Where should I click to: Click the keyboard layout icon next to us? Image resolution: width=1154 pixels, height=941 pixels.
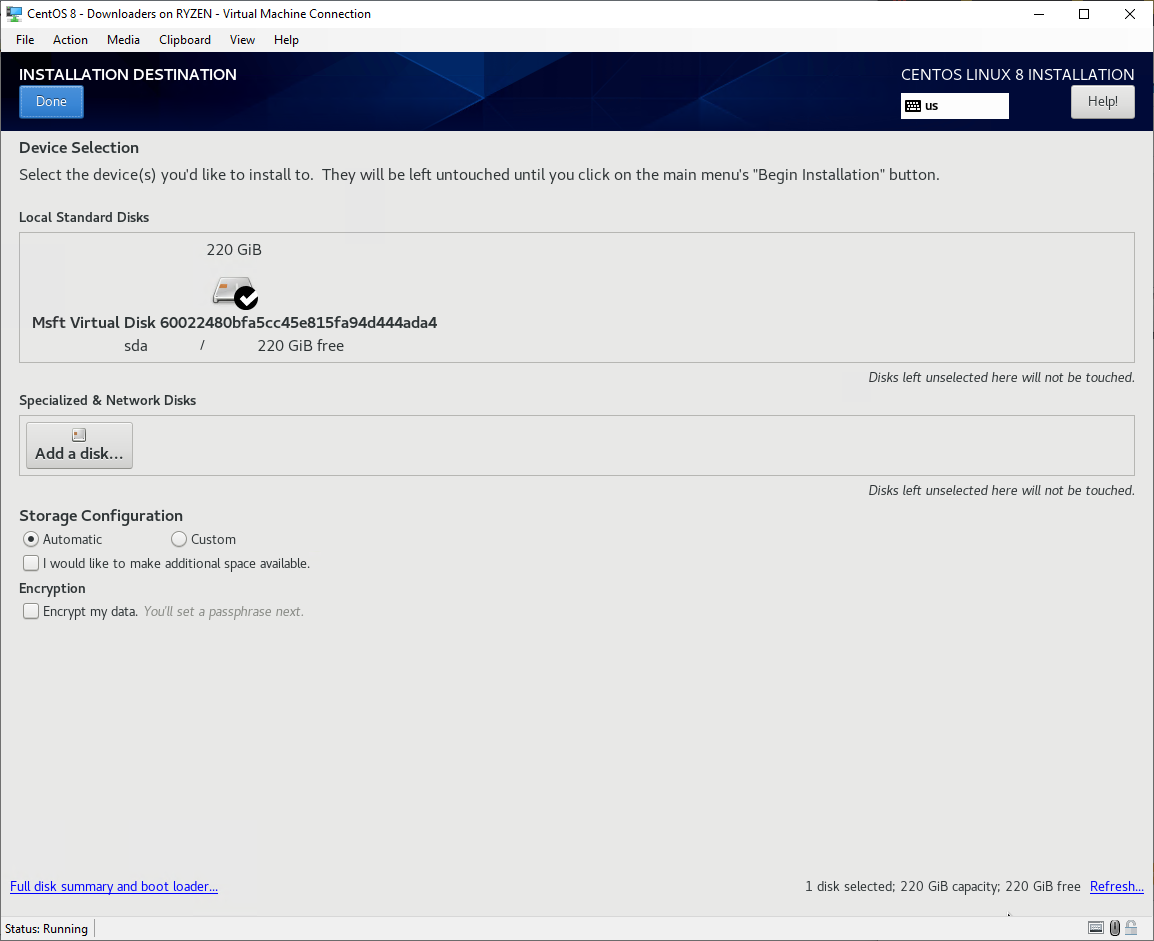(913, 106)
